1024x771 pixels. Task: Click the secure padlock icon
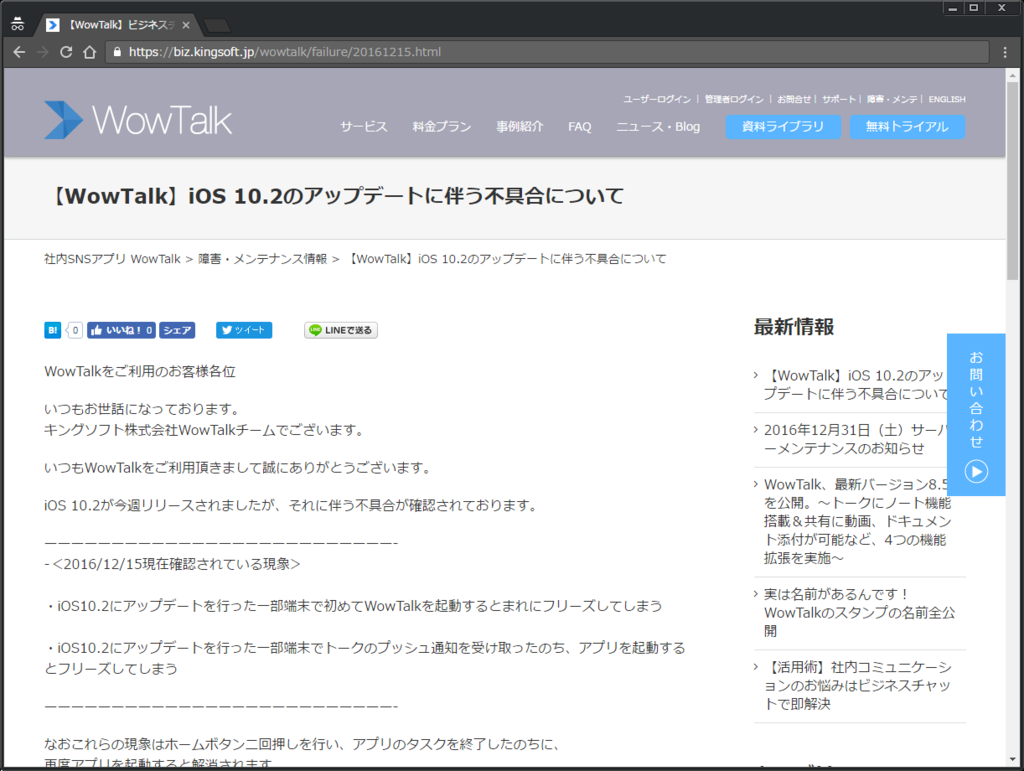click(x=117, y=52)
